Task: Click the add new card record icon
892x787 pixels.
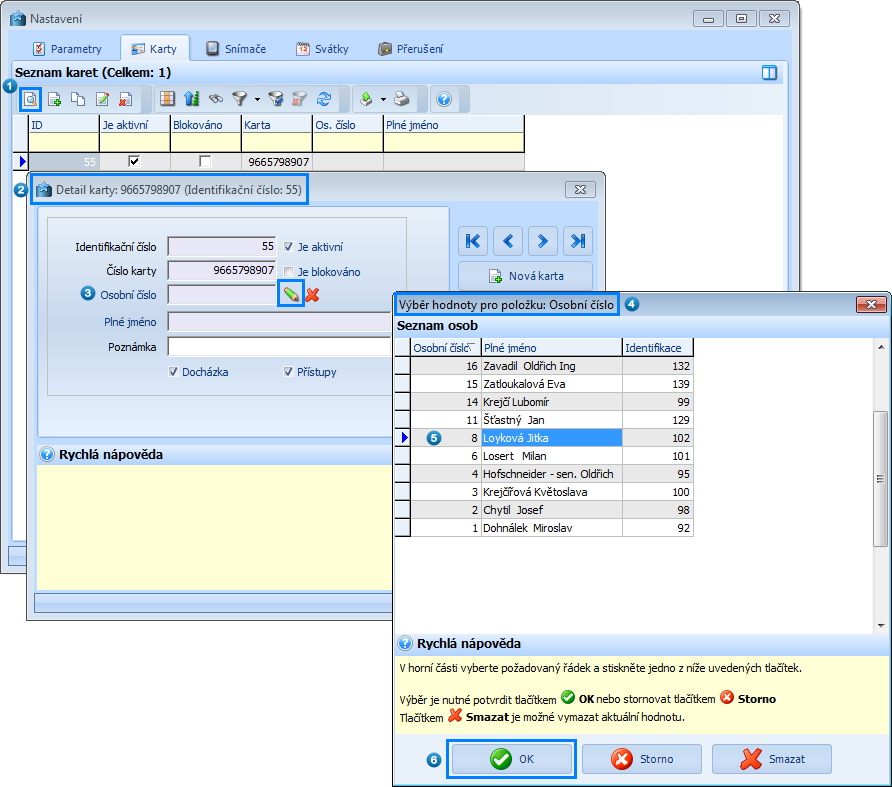Action: pyautogui.click(x=55, y=100)
